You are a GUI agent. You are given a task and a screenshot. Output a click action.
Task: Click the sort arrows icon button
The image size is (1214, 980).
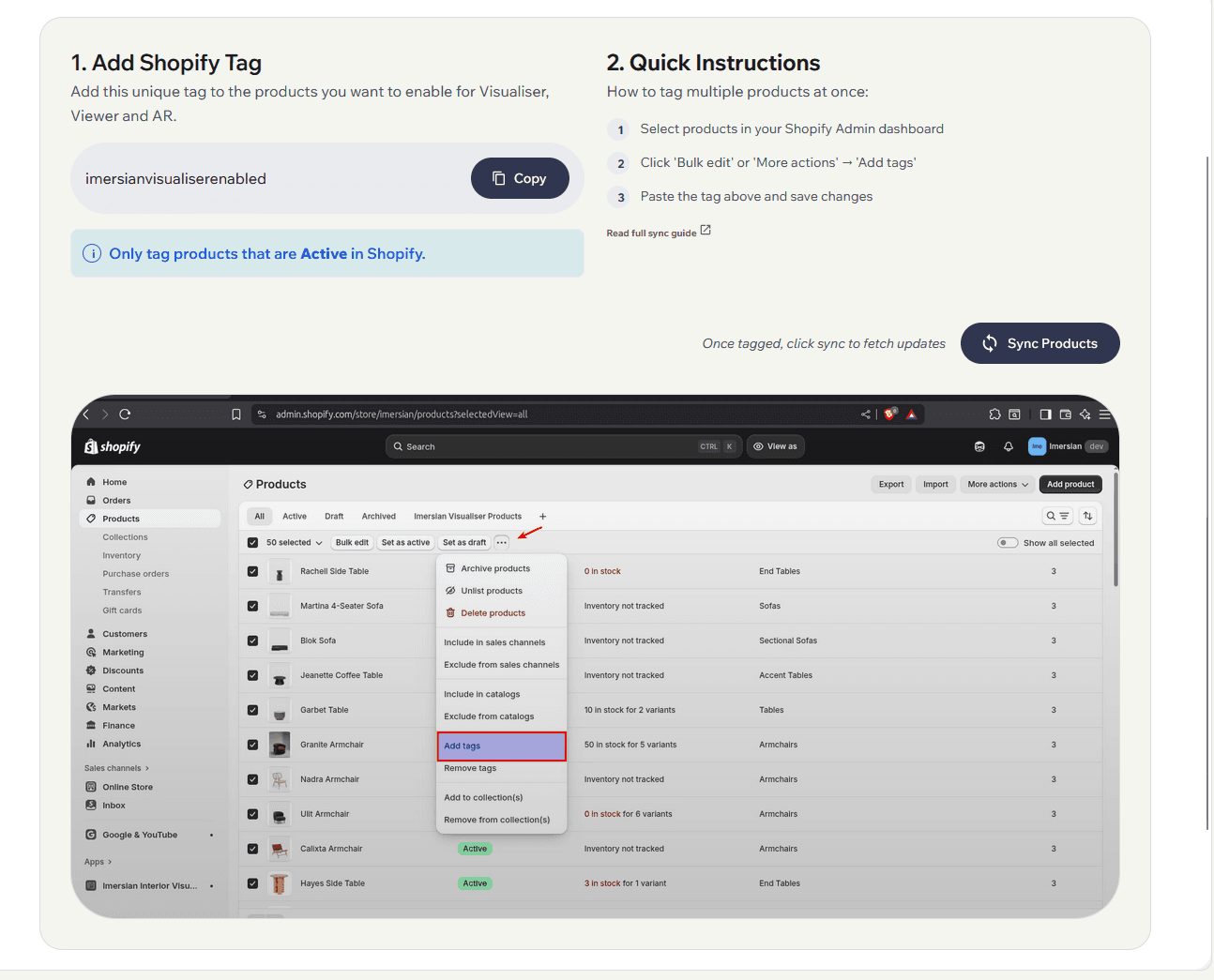tap(1088, 516)
